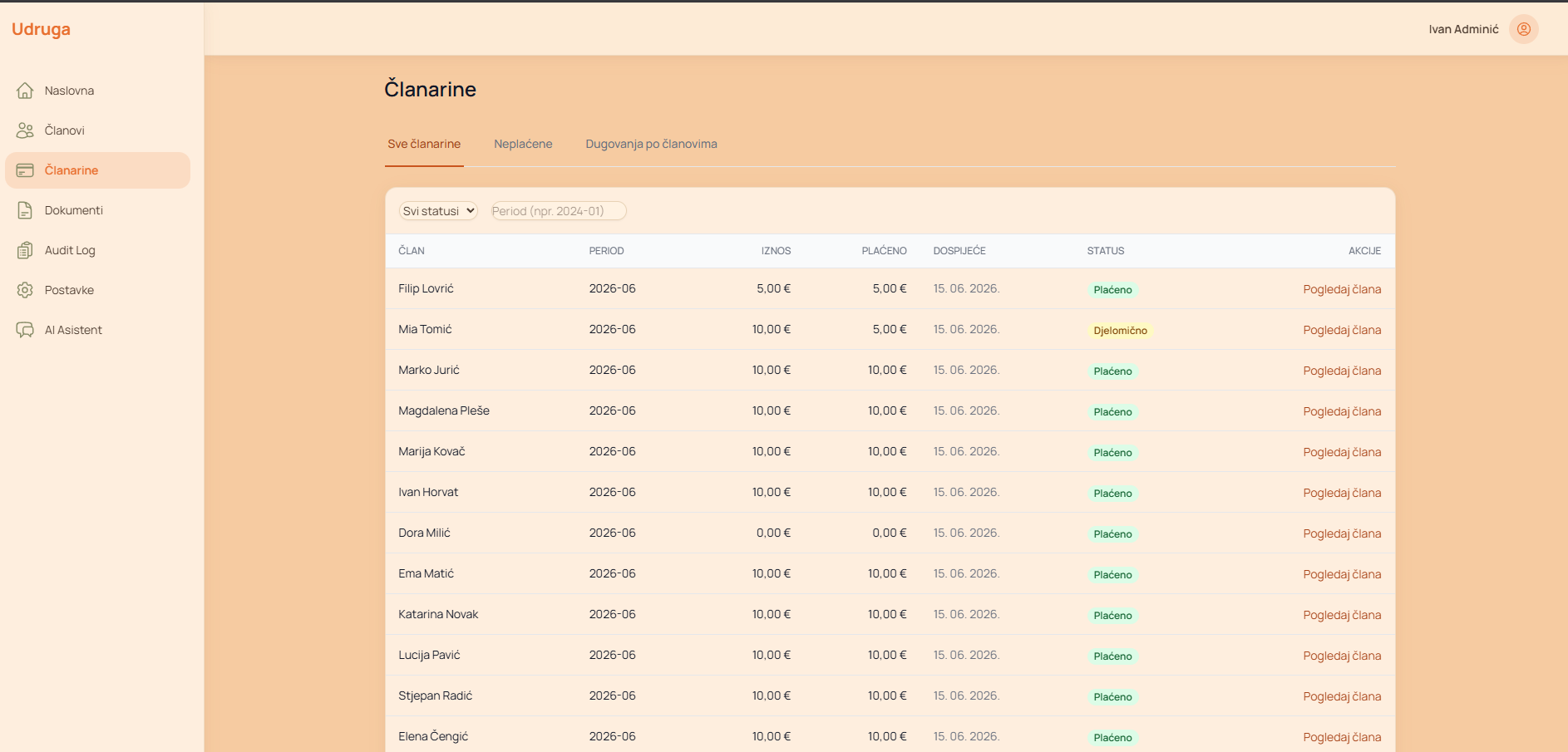Switch to the Neplaćene tab
Viewport: 1568px width, 752px height.
(523, 144)
